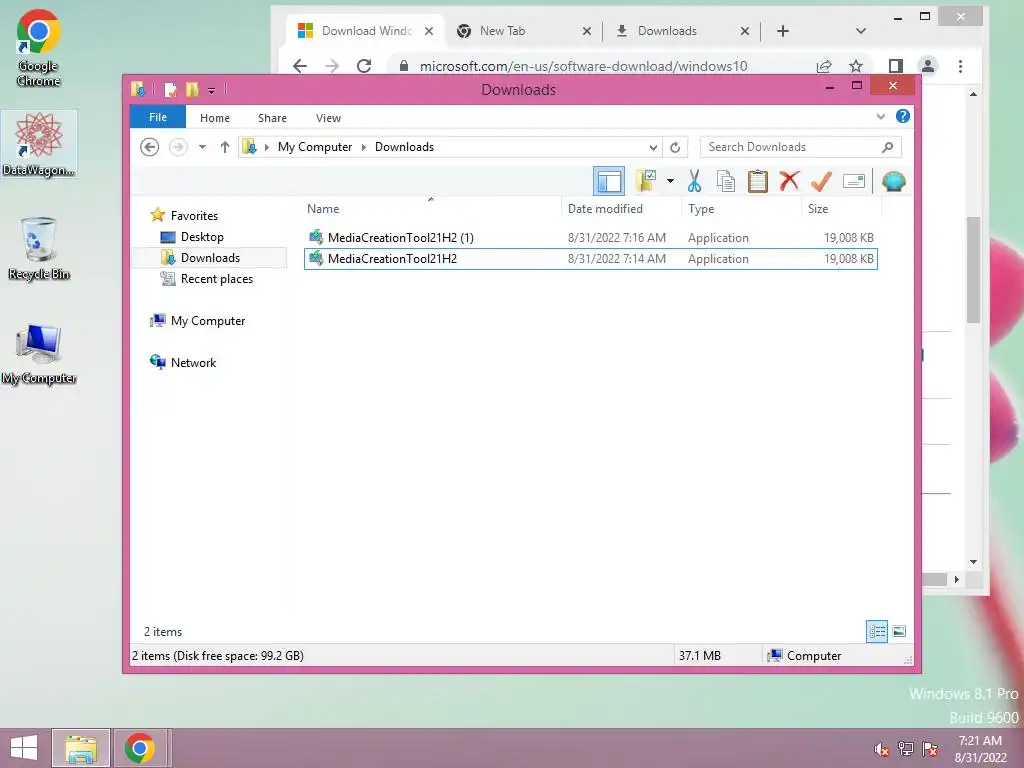Select file MediaCreationTool21H2 from 7:14 AM
This screenshot has height=768, width=1024.
[x=591, y=259]
